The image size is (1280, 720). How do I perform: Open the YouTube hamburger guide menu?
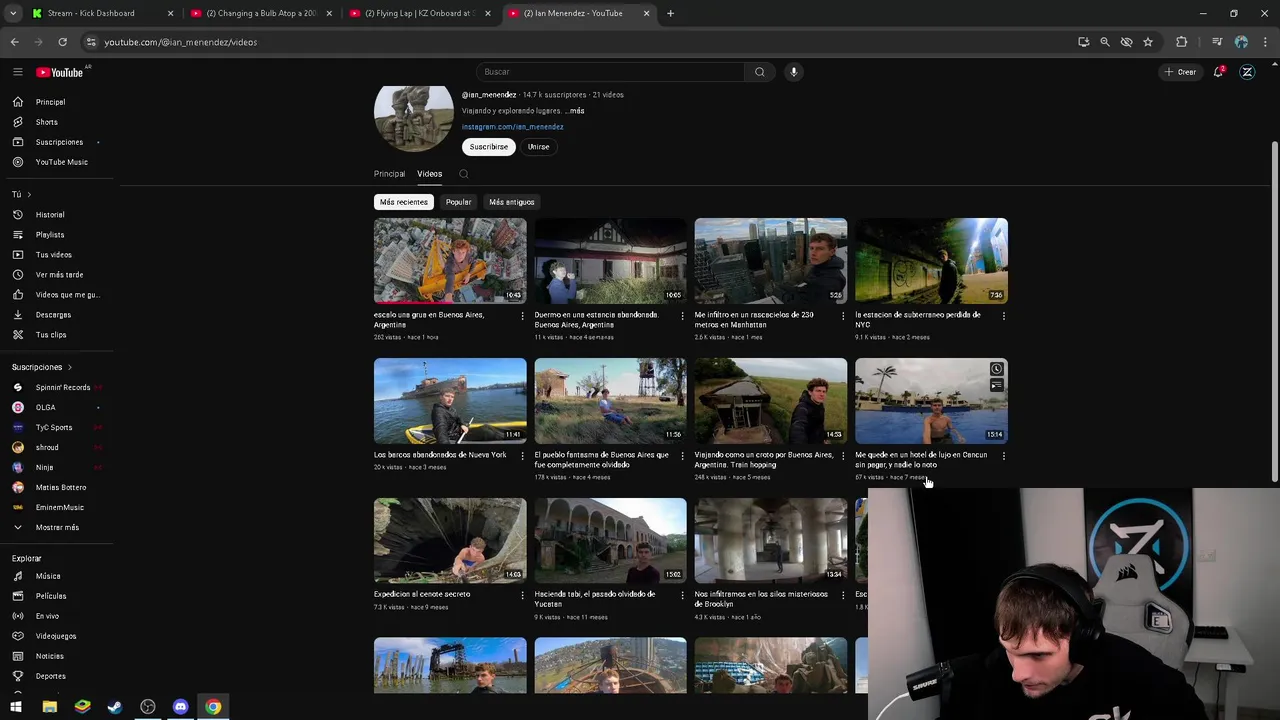pos(17,72)
